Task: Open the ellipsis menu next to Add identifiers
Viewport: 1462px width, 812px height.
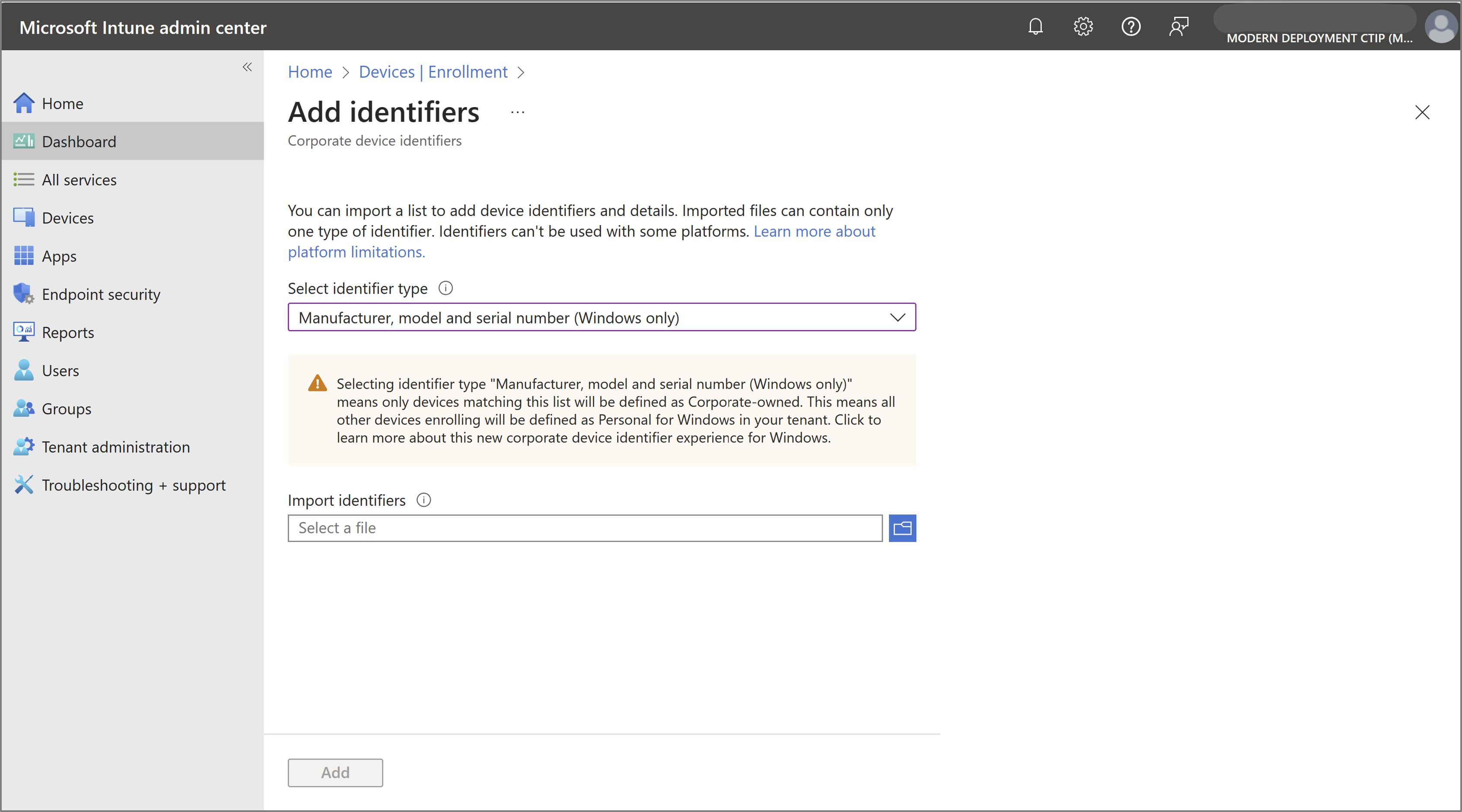Action: pos(517,112)
